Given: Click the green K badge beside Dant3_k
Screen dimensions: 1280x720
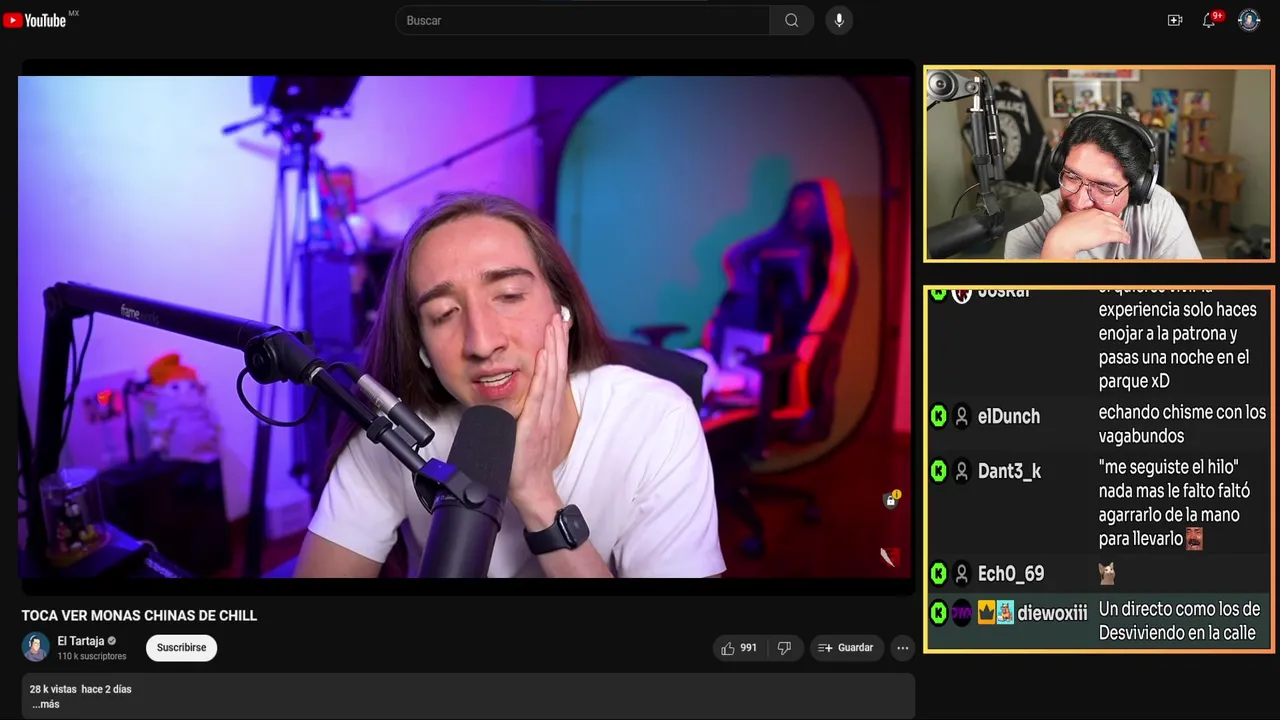Looking at the screenshot, I should [x=938, y=470].
